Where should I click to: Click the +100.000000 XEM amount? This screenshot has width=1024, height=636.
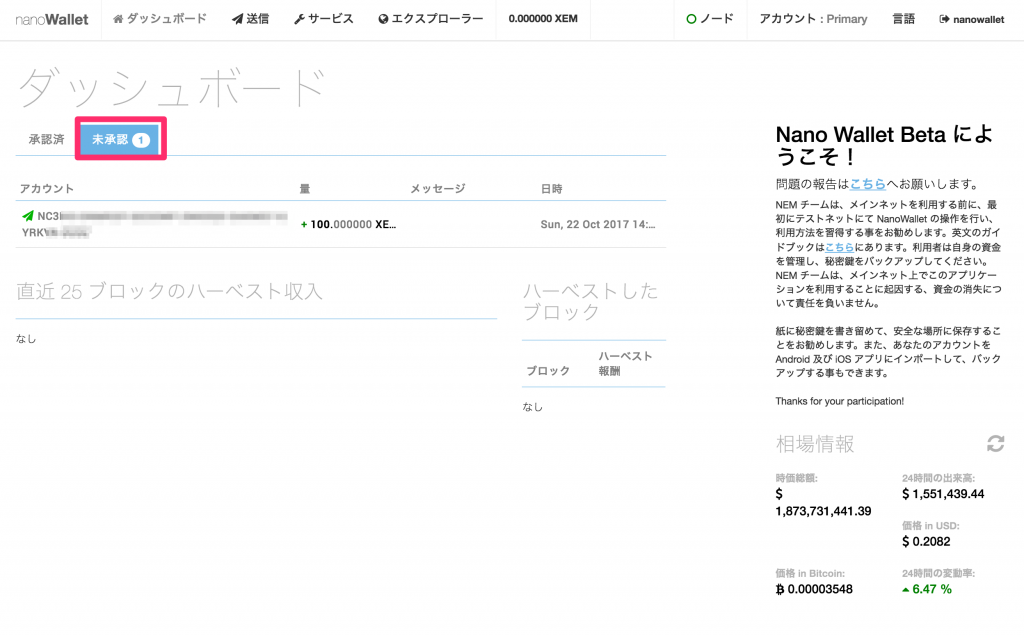click(348, 224)
